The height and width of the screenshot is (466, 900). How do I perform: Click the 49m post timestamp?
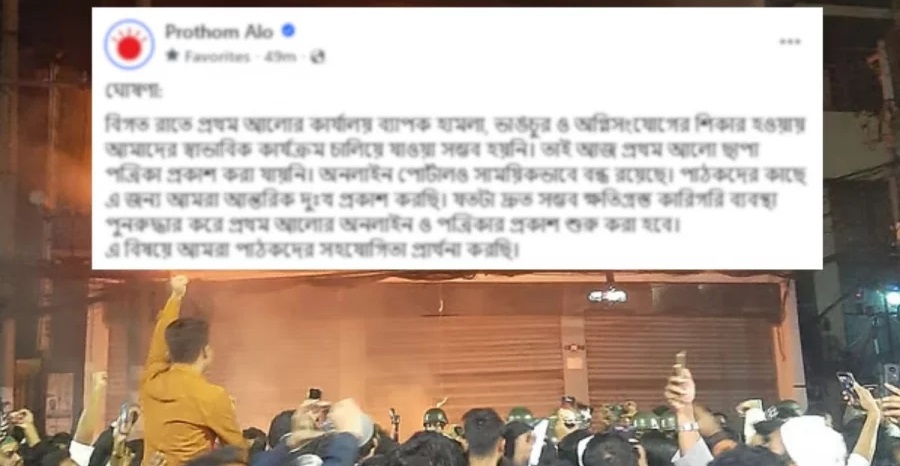click(x=280, y=56)
